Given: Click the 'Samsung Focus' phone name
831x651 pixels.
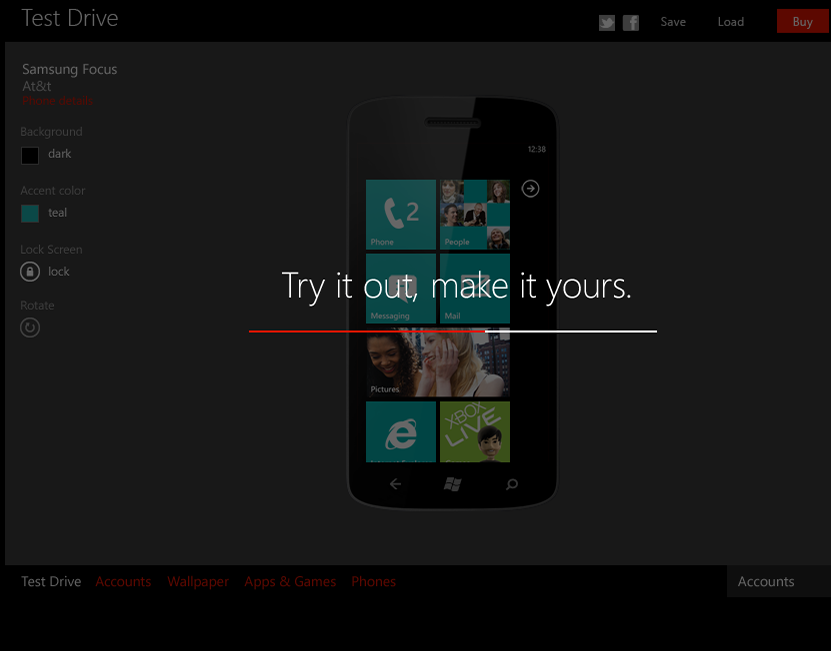Looking at the screenshot, I should coord(69,69).
